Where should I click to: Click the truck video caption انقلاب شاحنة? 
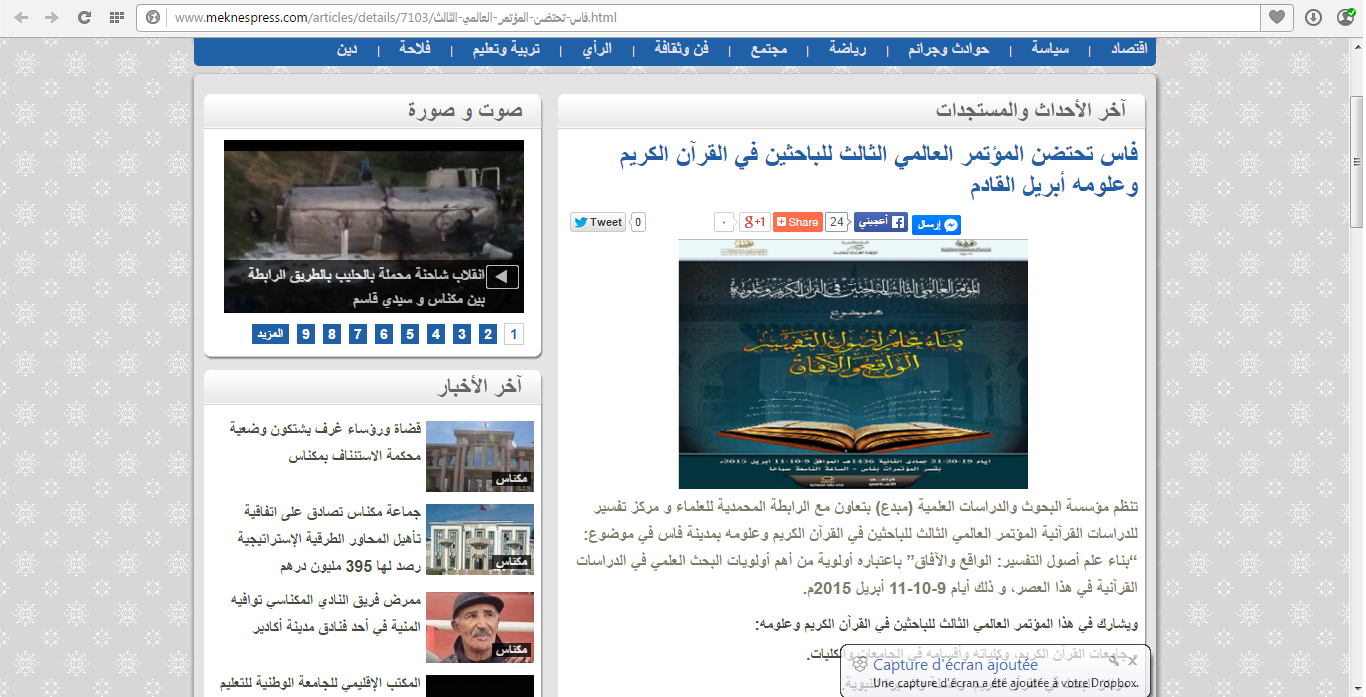pyautogui.click(x=368, y=287)
